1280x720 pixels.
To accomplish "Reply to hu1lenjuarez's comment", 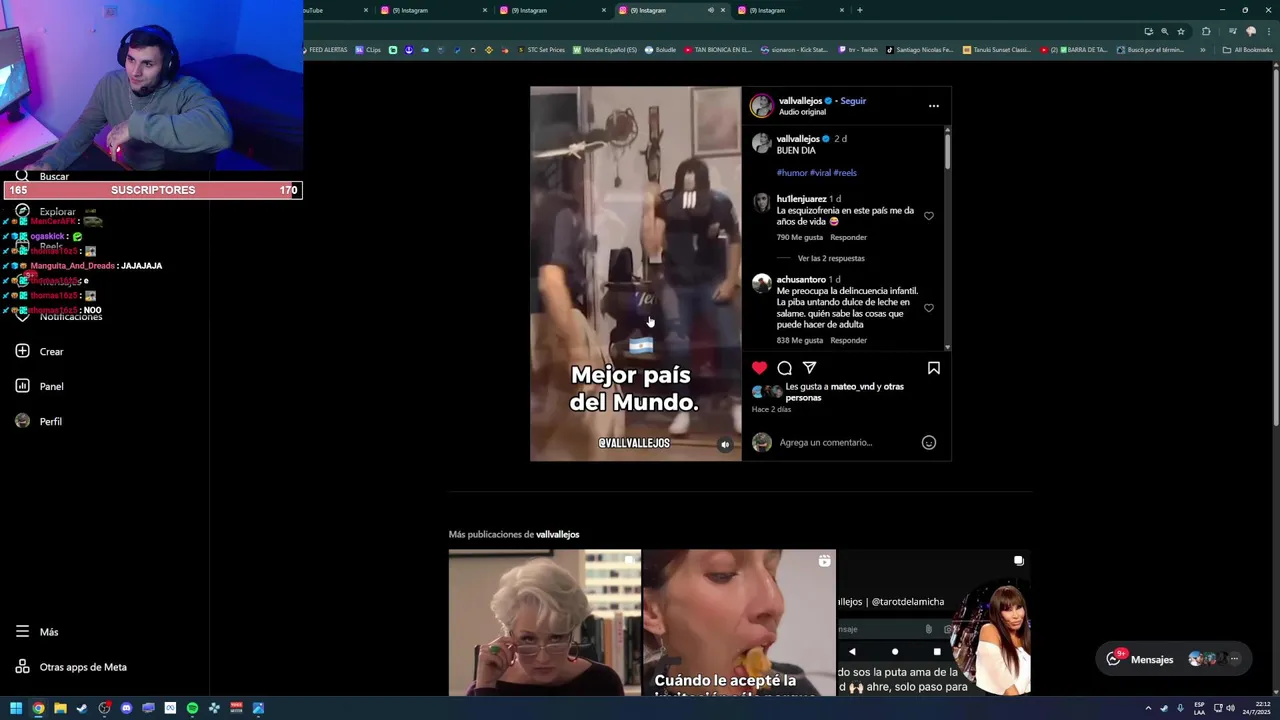I will point(848,237).
